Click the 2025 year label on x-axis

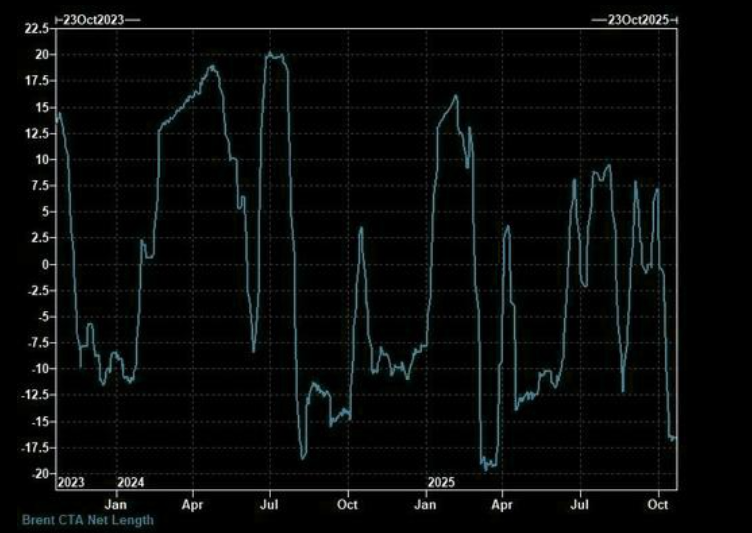click(x=441, y=482)
